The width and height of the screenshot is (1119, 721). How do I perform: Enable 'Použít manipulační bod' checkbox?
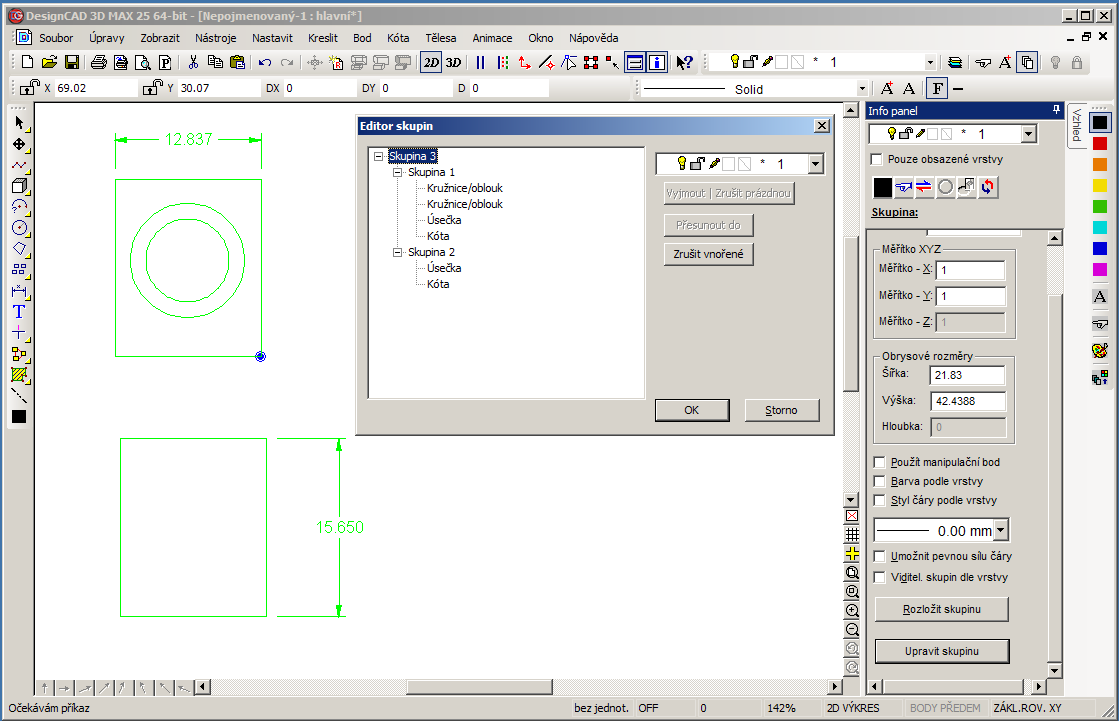880,463
